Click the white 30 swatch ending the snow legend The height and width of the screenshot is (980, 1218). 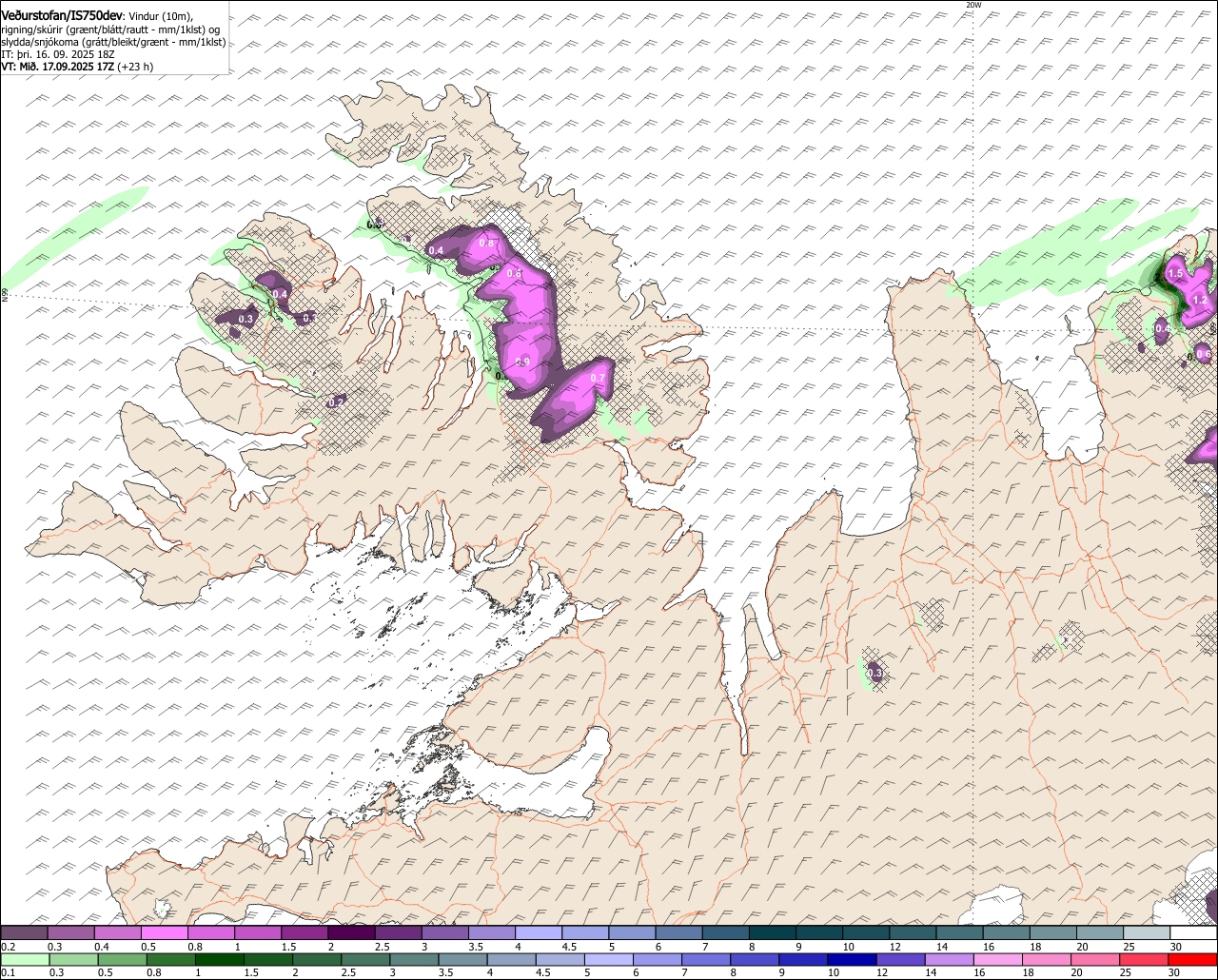click(x=1194, y=932)
